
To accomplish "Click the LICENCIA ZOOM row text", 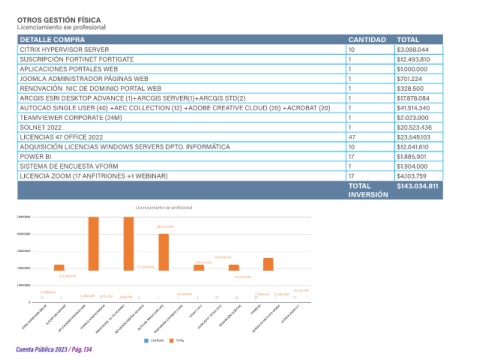I will click(x=93, y=176).
